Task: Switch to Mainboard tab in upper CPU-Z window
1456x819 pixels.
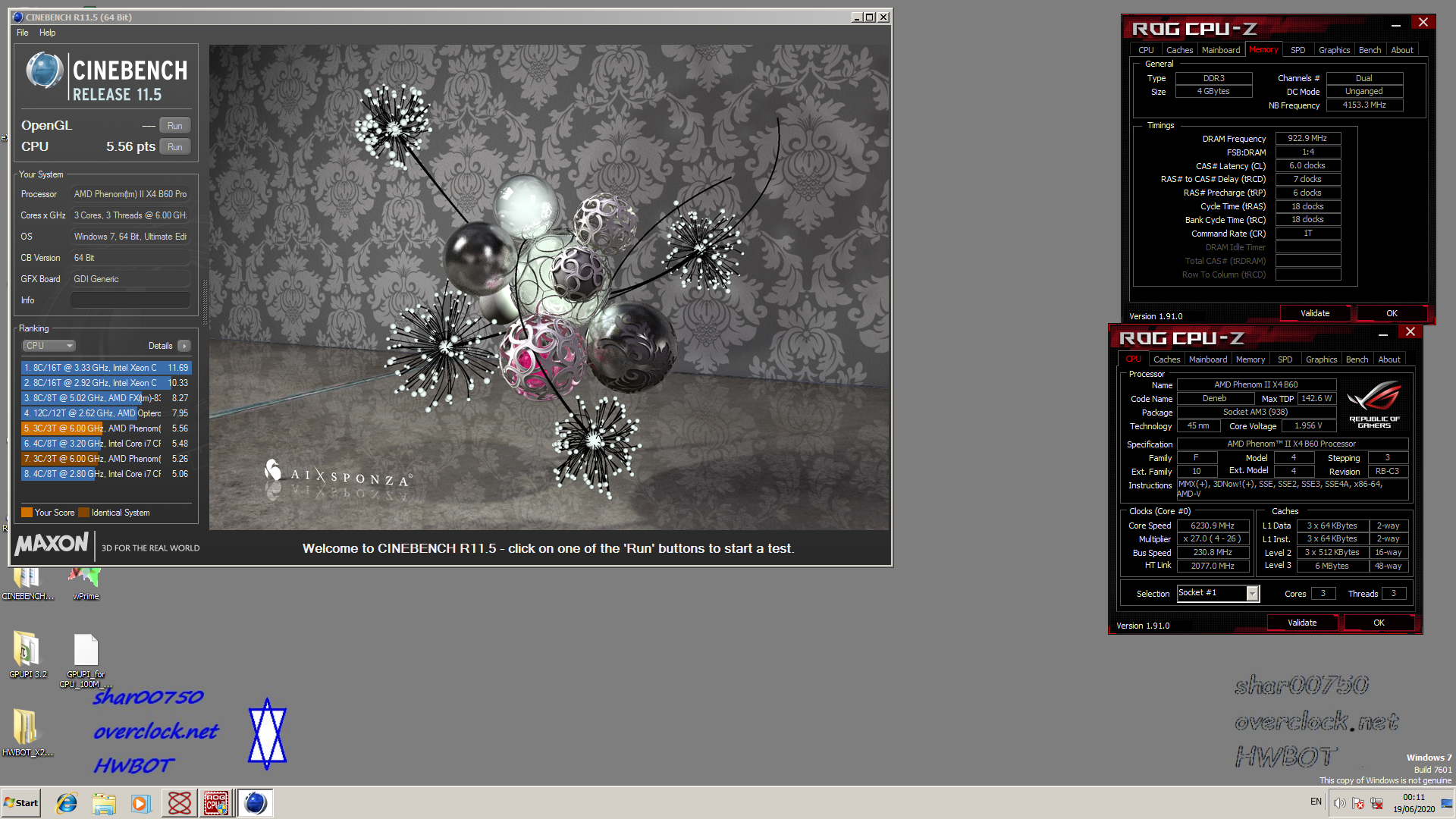Action: tap(1221, 50)
